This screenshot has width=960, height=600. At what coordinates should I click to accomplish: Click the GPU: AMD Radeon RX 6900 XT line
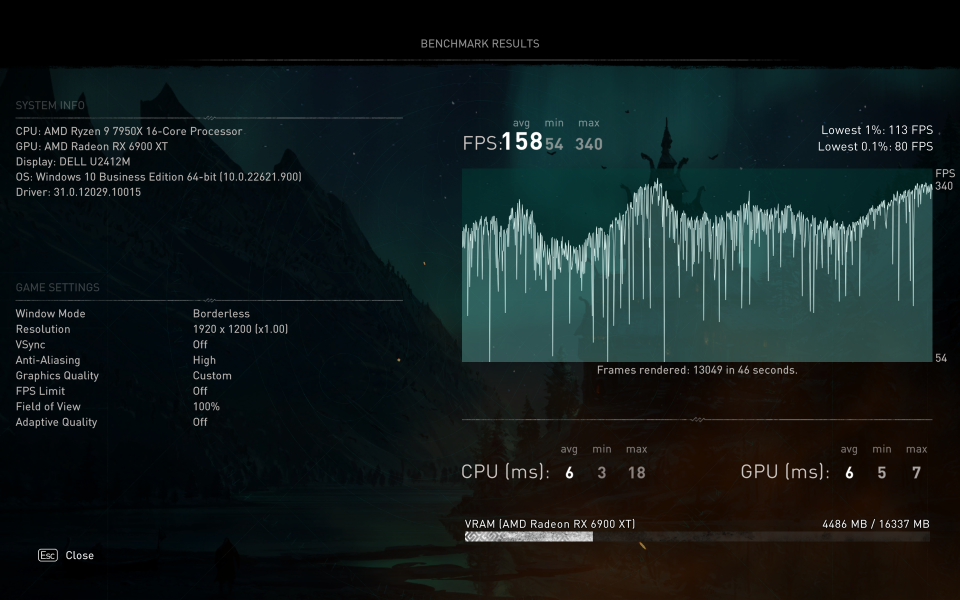92,146
